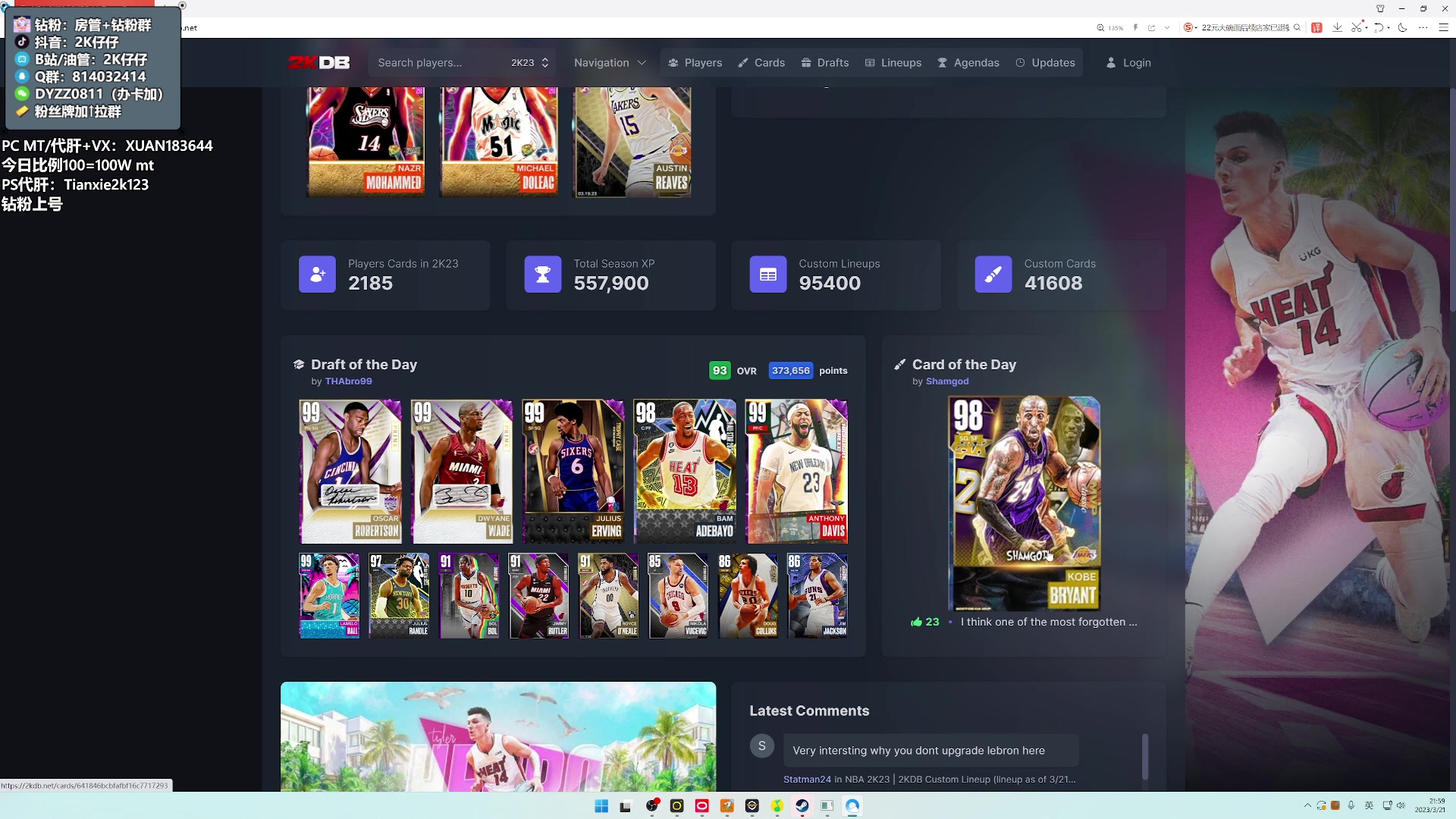The height and width of the screenshot is (819, 1456).
Task: Expand the system tray hidden icons chevron
Action: (1307, 805)
